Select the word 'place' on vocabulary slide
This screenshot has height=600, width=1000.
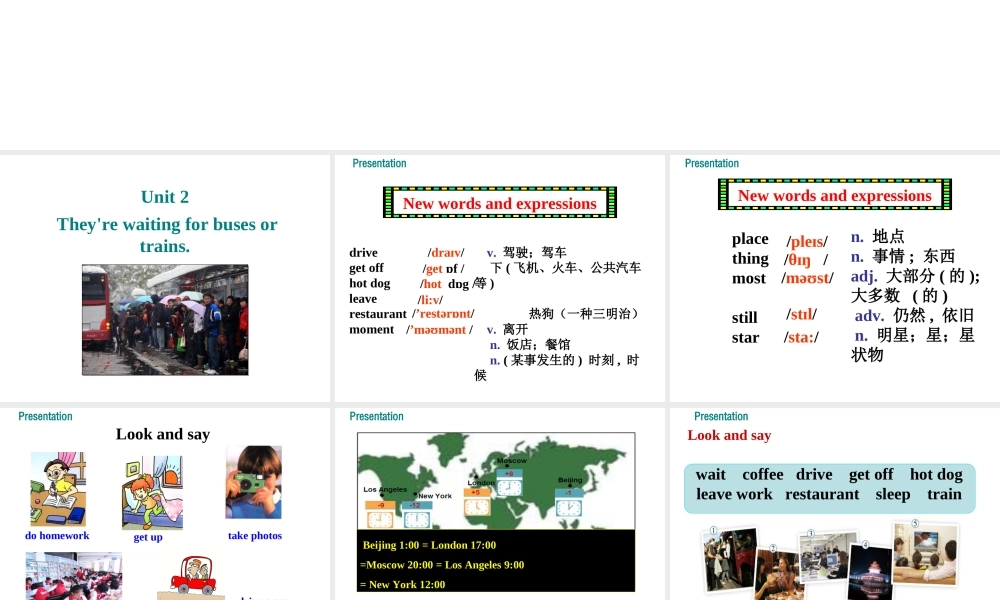(x=750, y=239)
